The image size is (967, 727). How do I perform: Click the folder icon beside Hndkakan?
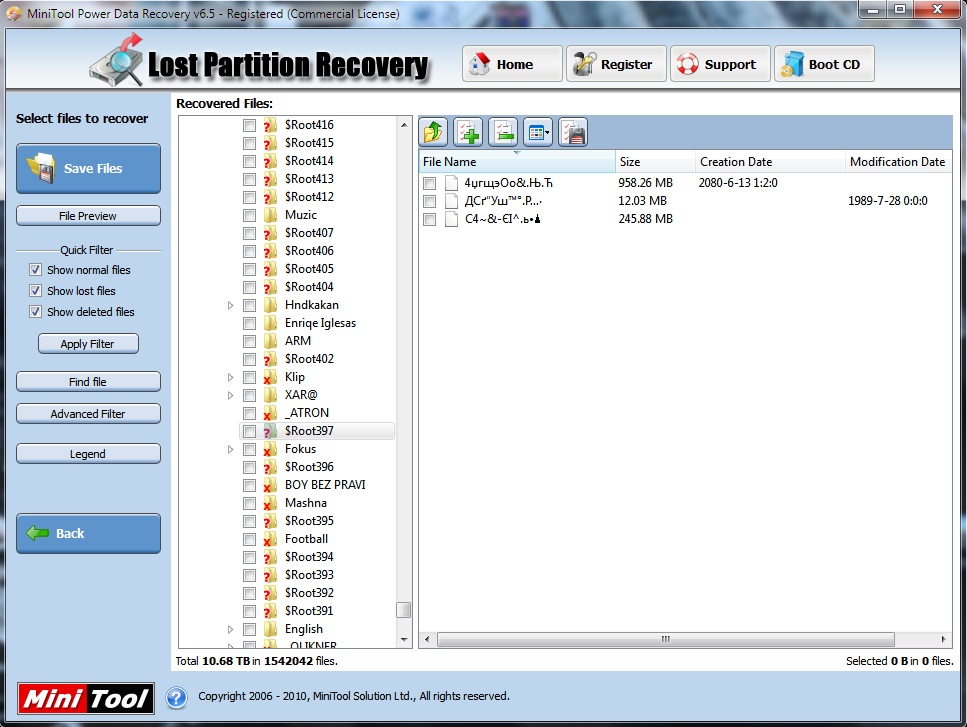pyautogui.click(x=270, y=305)
